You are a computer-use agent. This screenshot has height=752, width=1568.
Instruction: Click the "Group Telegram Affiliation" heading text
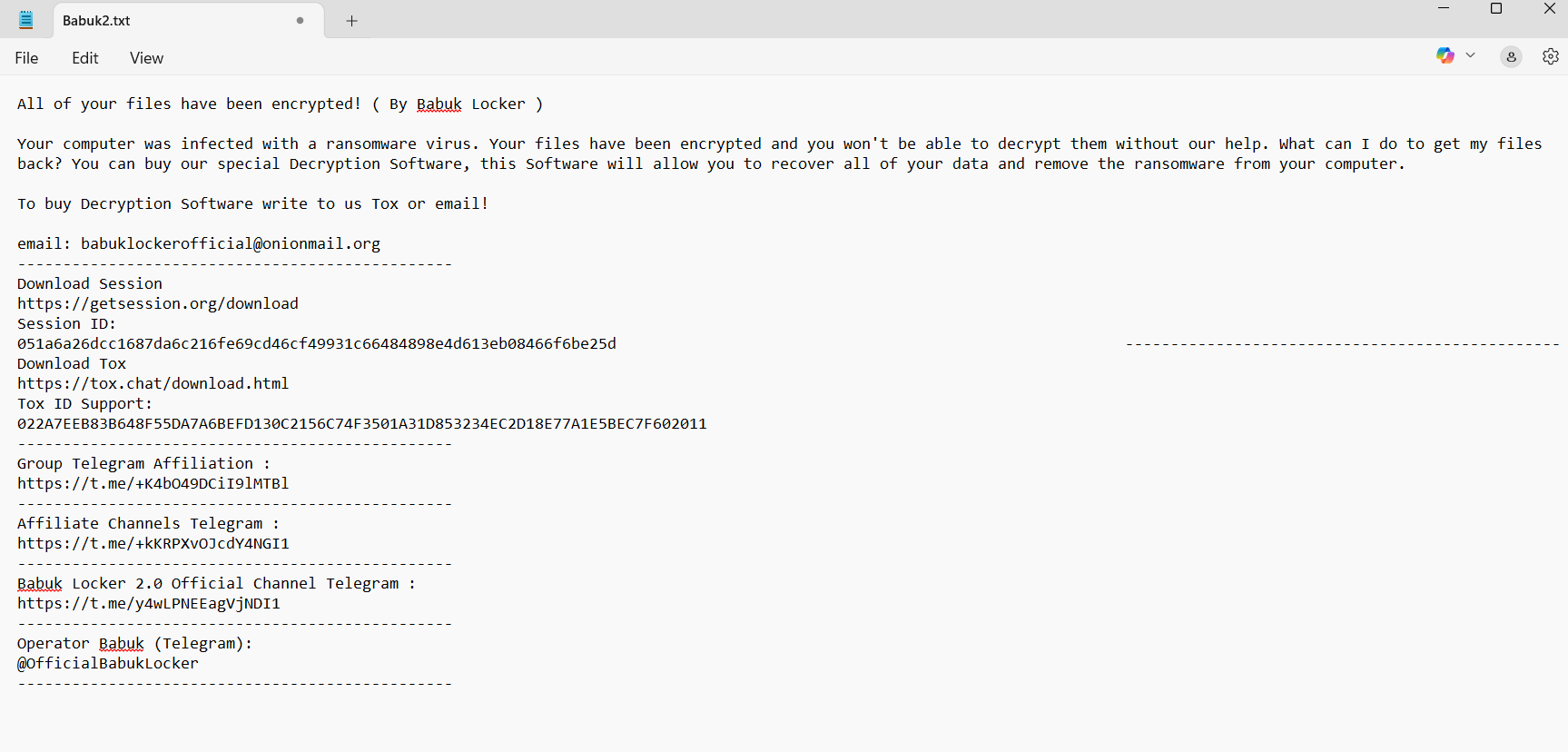click(135, 464)
